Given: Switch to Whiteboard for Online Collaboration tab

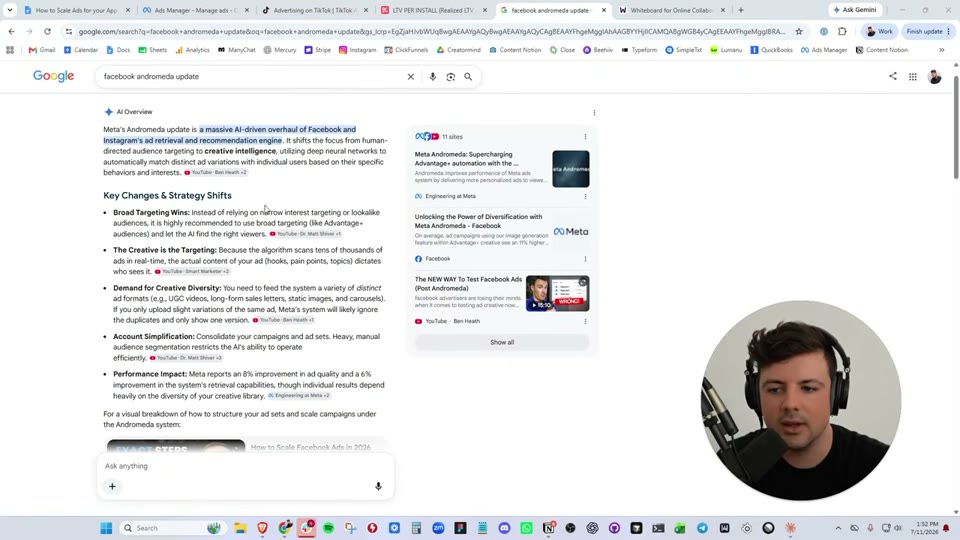Looking at the screenshot, I should click(671, 10).
